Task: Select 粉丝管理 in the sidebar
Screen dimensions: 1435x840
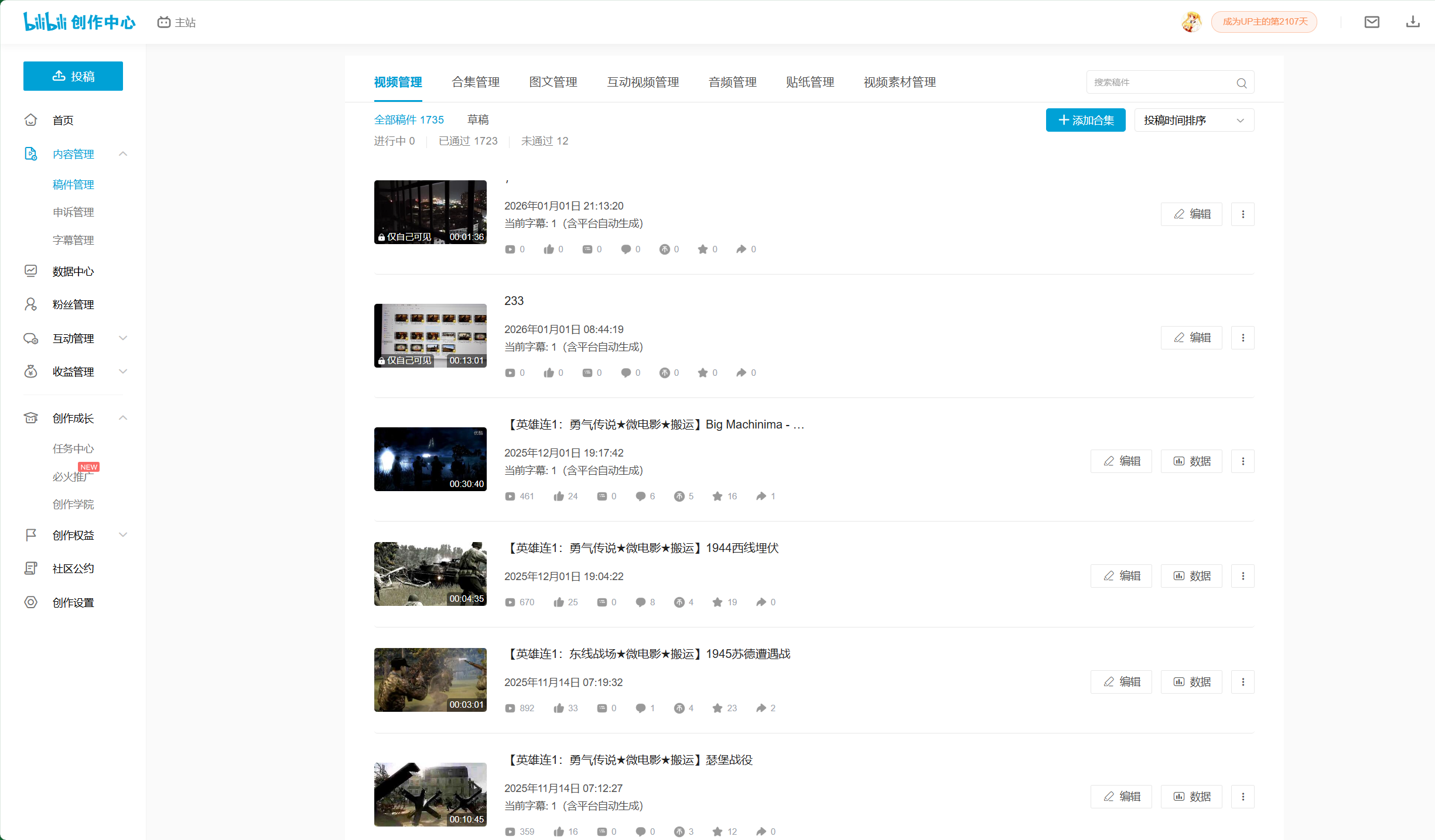Action: pyautogui.click(x=73, y=304)
